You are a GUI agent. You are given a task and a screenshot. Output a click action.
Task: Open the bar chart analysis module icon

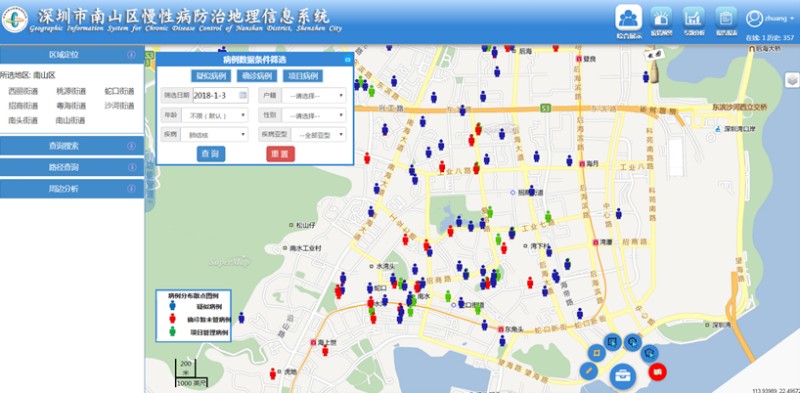click(x=693, y=19)
